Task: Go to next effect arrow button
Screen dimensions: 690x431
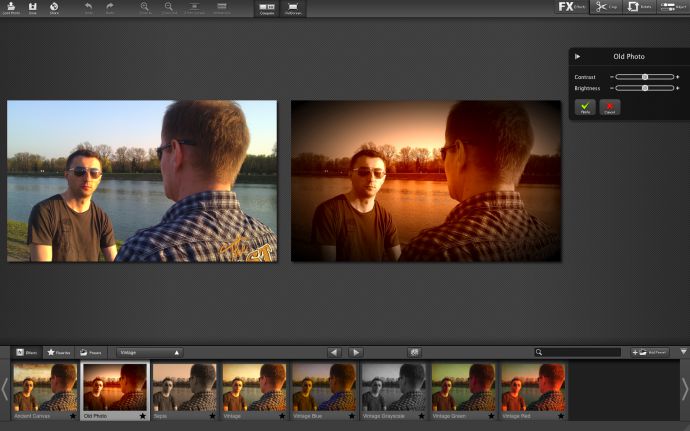Action: pos(356,352)
